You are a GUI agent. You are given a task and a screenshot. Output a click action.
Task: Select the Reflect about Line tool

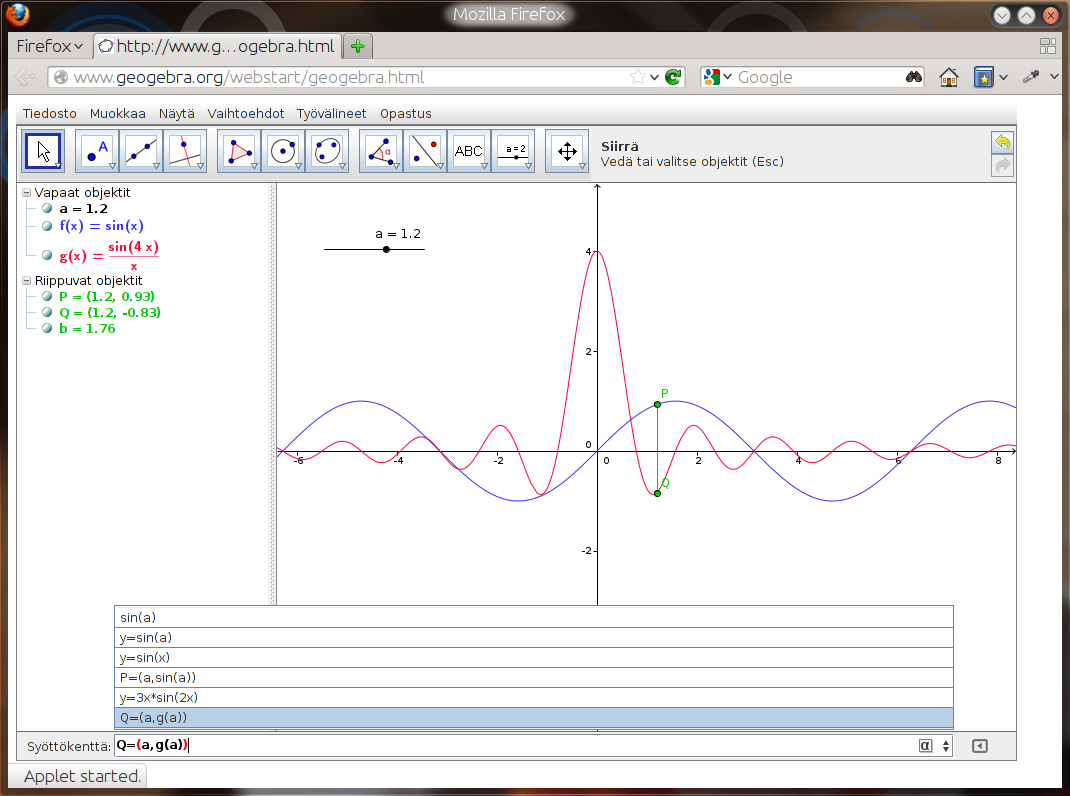(424, 151)
